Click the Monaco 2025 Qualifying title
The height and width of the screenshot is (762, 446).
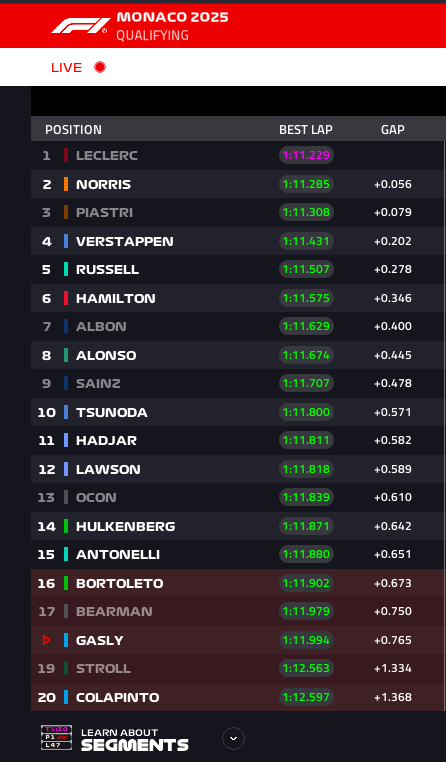[172, 26]
